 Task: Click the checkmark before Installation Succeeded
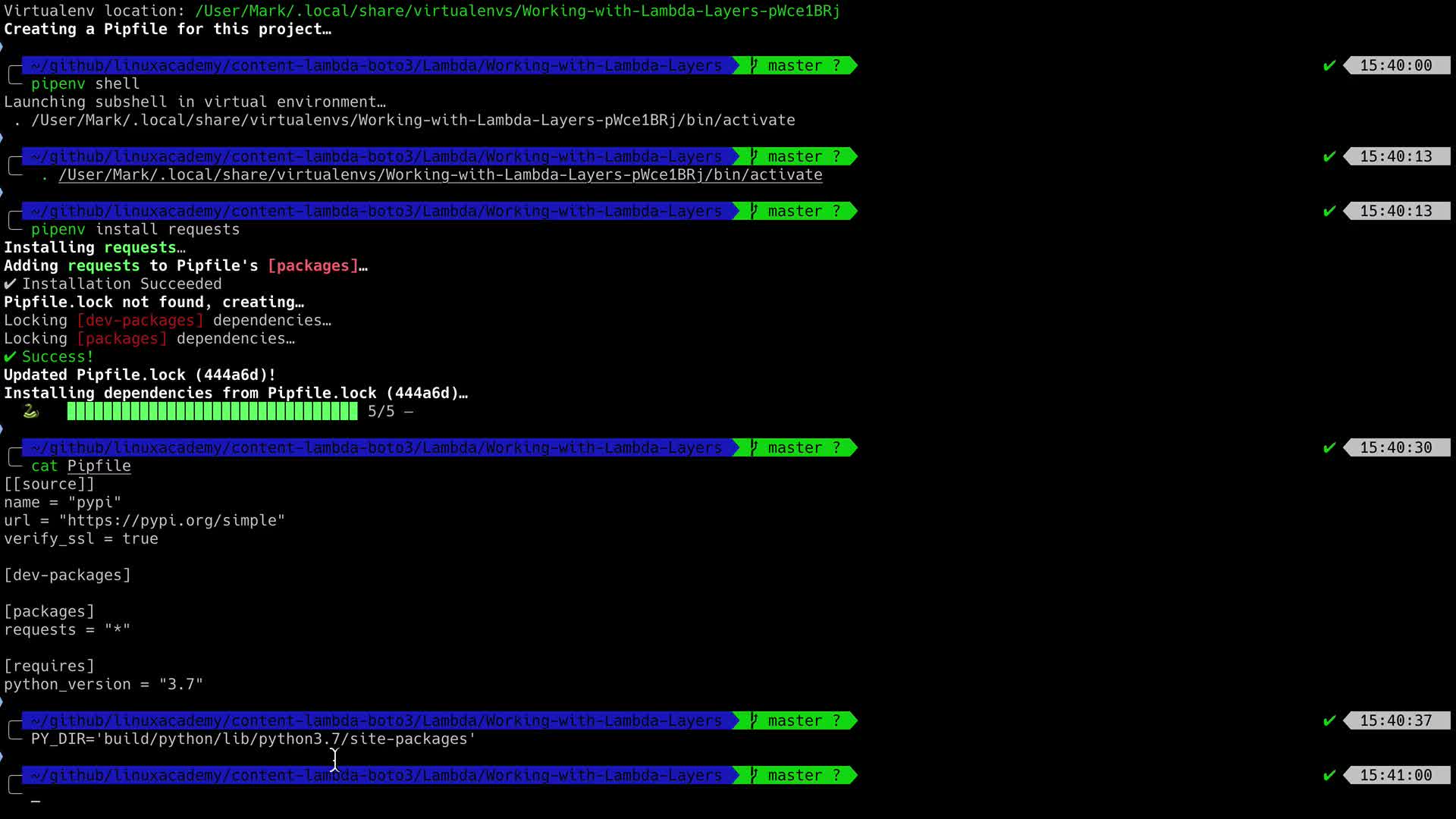(10, 284)
